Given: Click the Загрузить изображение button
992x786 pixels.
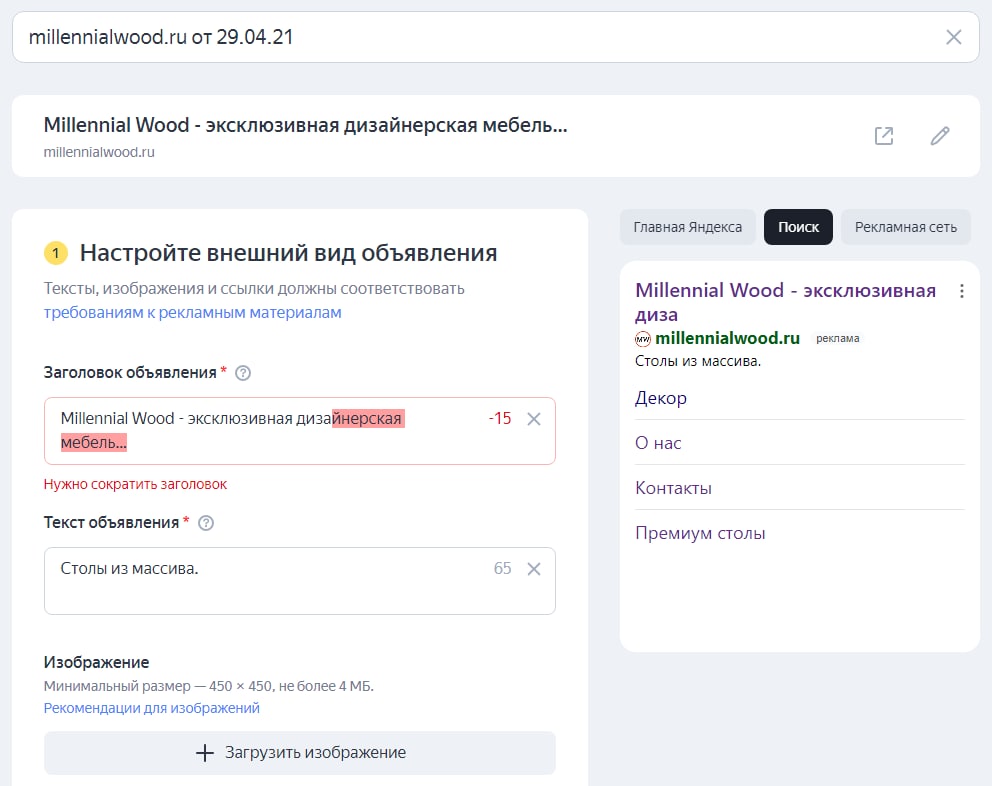Looking at the screenshot, I should (x=300, y=753).
